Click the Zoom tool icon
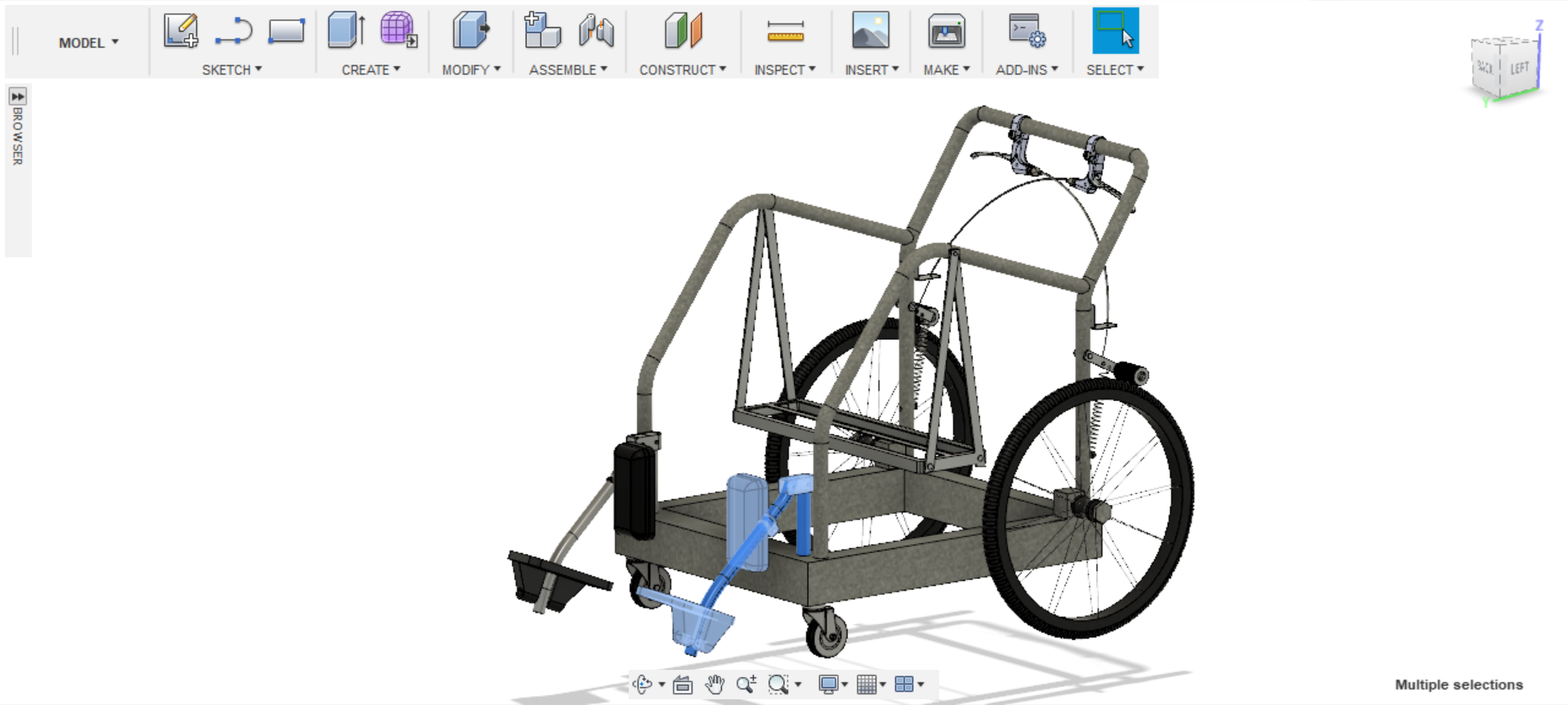Screen dimensions: 1568x705 [746, 685]
